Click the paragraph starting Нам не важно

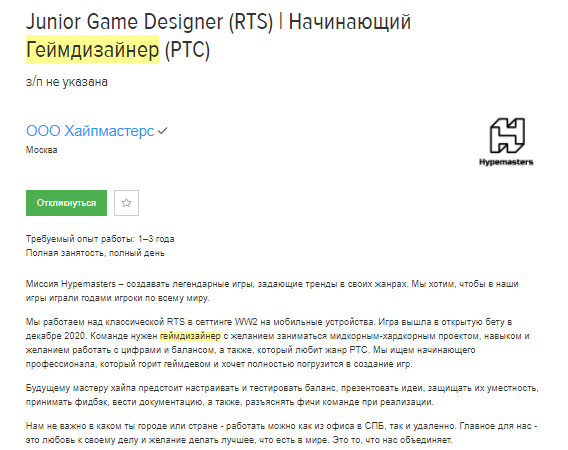(281, 433)
